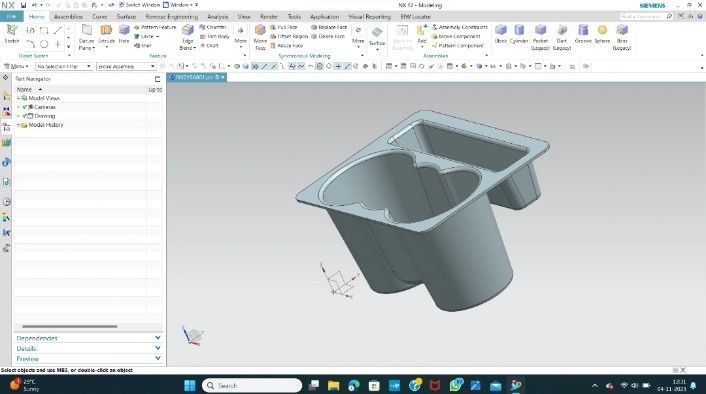Screen dimensions: 706x394
Task: Open Windows Start menu from taskbar
Action: pyautogui.click(x=190, y=385)
